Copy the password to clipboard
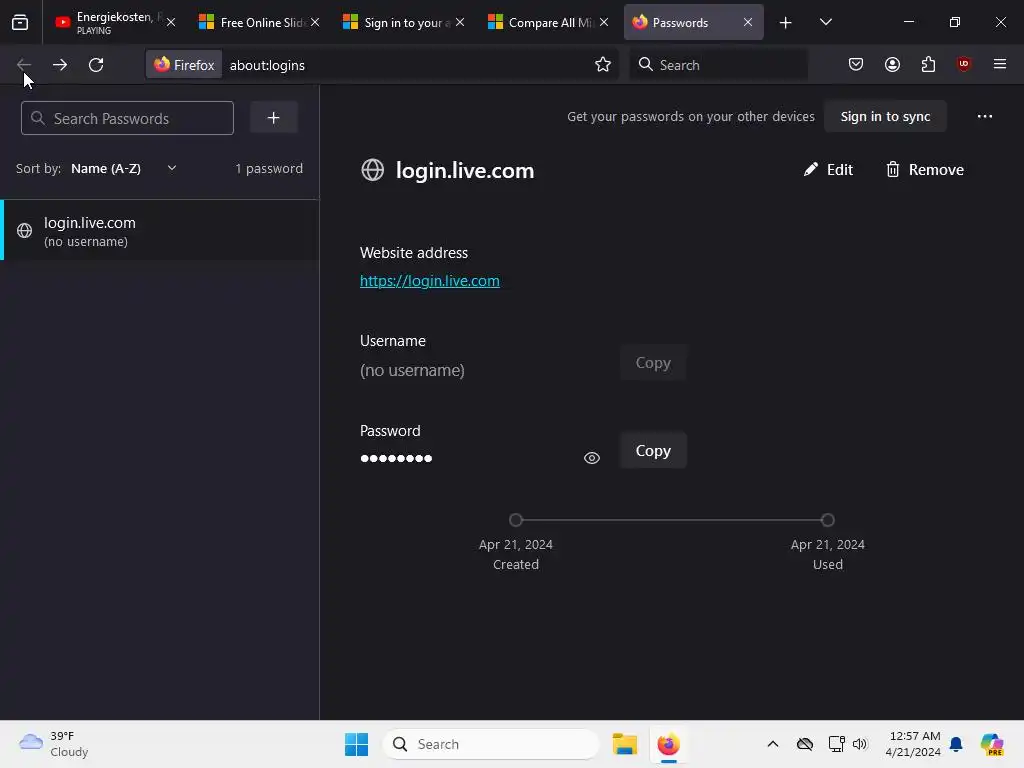Screen dimensions: 1024x768 [653, 451]
